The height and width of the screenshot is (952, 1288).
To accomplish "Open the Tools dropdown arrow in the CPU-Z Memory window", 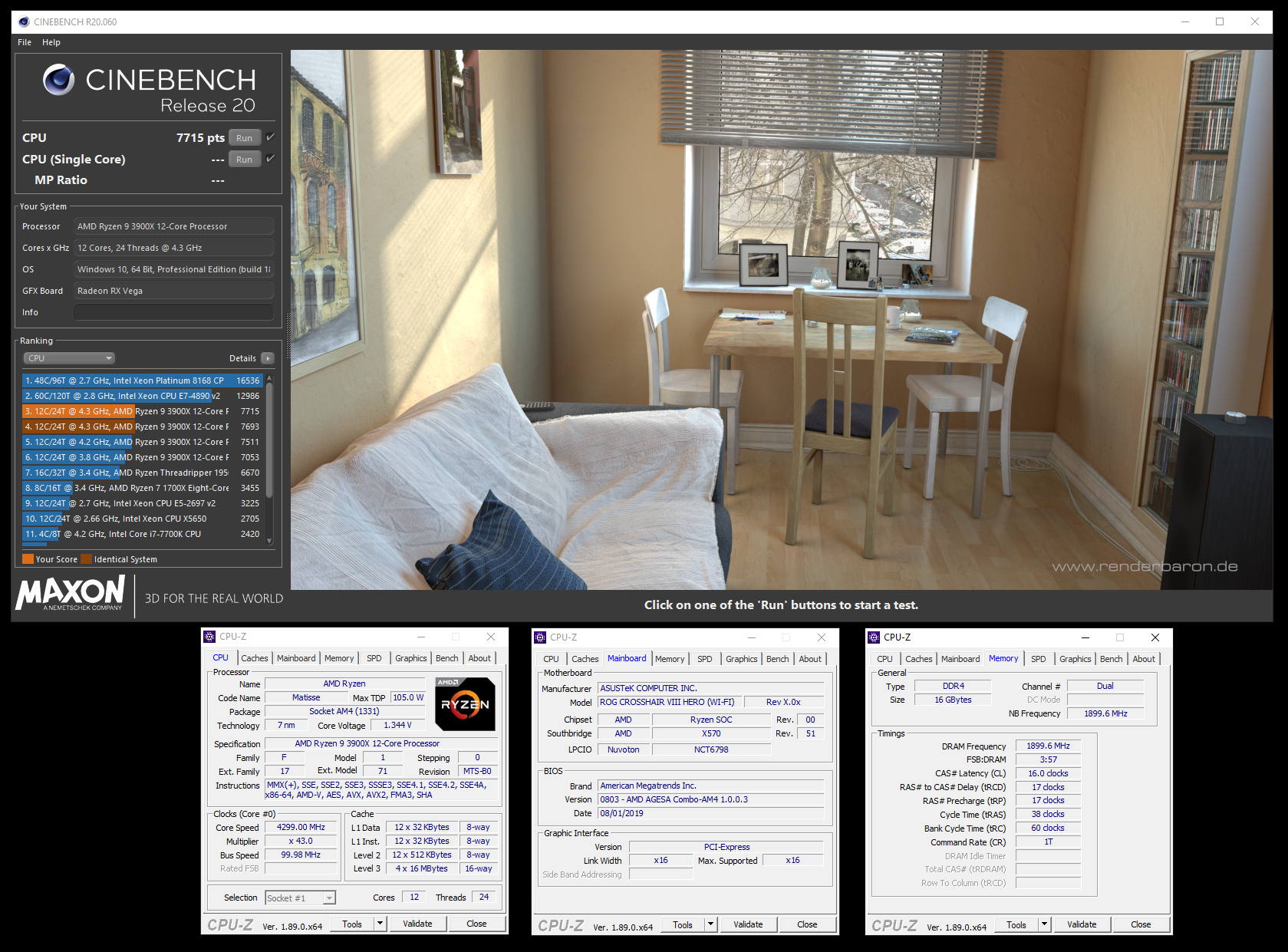I will point(1044,924).
